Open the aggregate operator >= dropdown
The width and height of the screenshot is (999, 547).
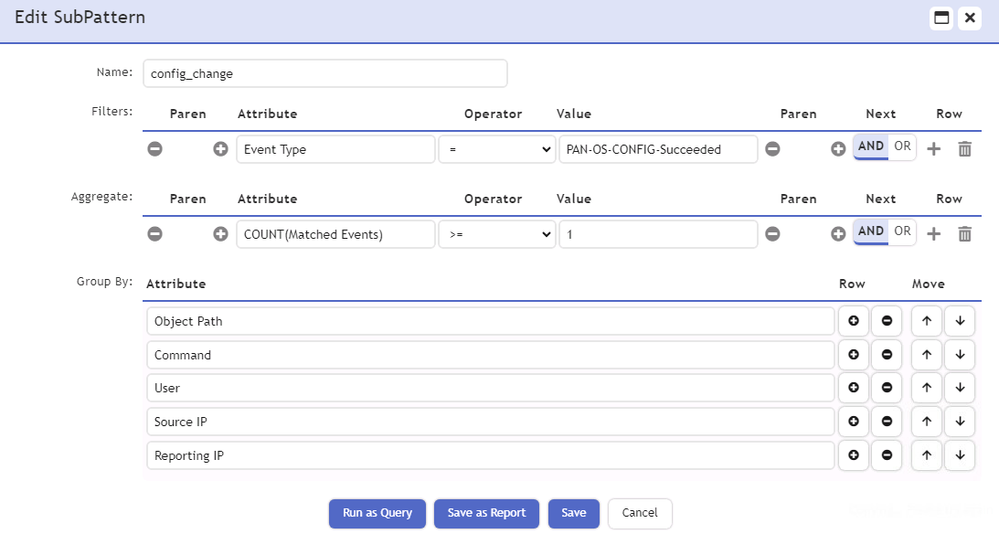(496, 234)
